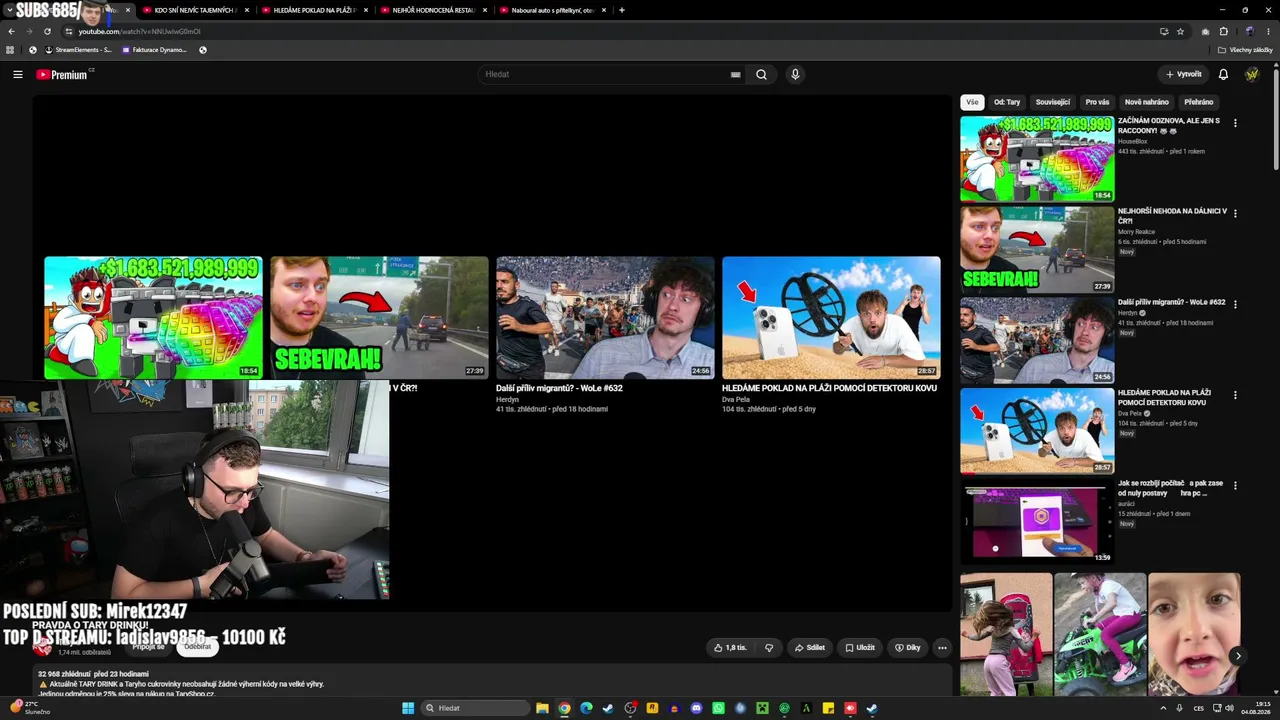Open Discord from the taskbar
The width and height of the screenshot is (1280, 720).
pos(697,708)
